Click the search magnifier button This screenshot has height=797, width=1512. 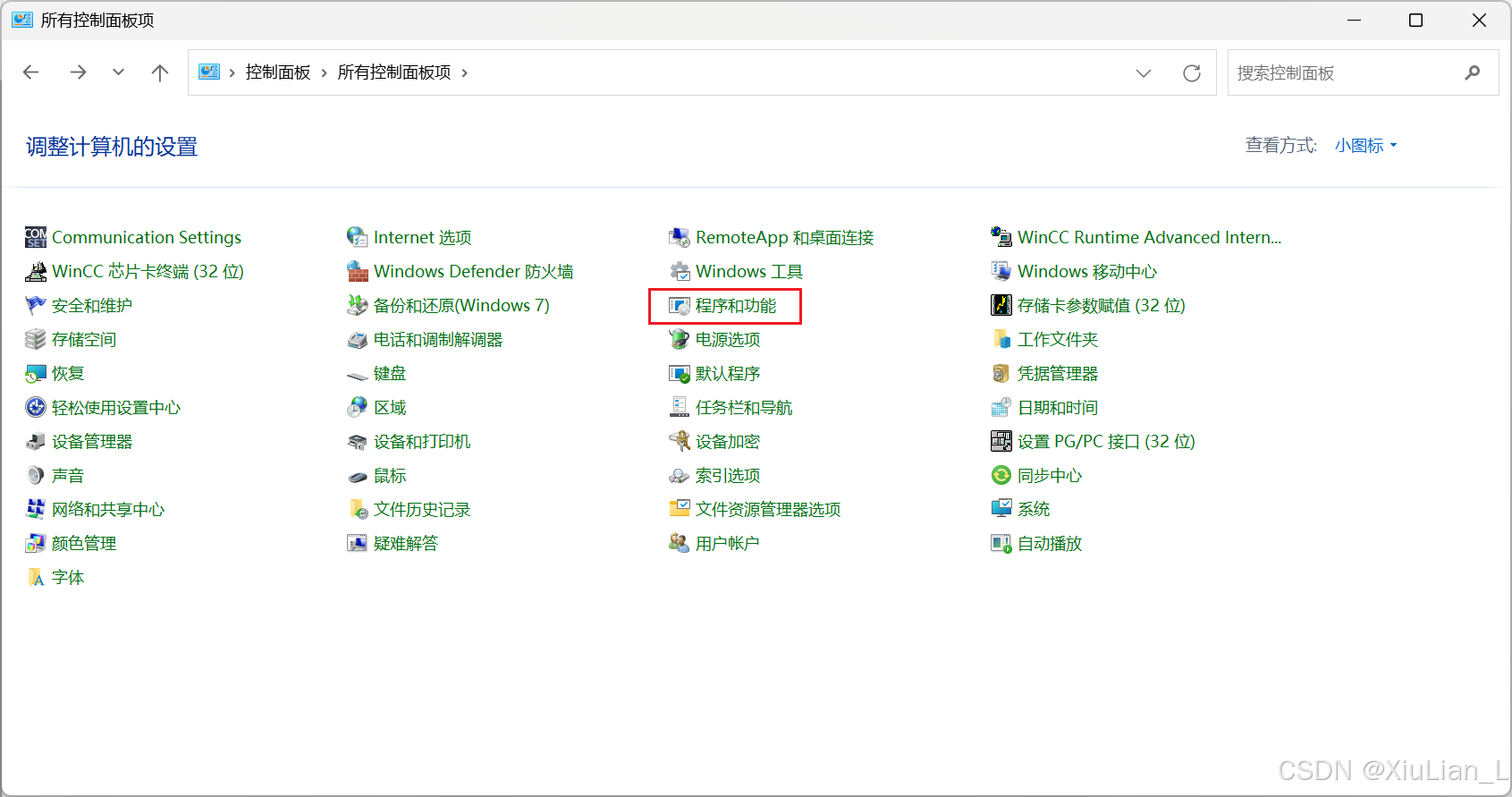tap(1473, 72)
